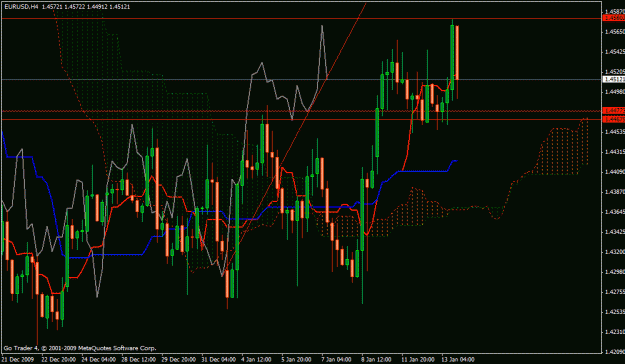Select the red dotted horizontal line at 1.4477

pos(303,111)
